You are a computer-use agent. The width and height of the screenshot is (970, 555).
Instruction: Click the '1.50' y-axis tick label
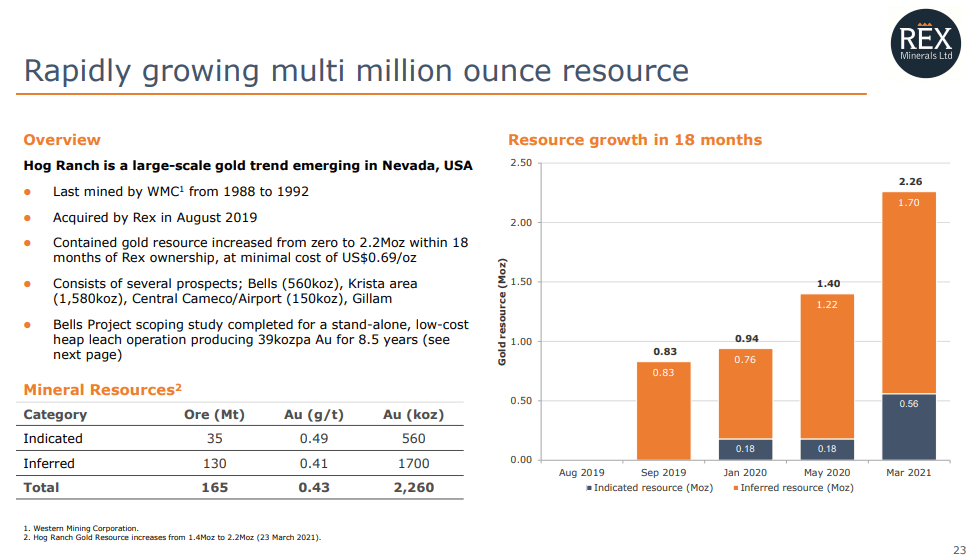pos(521,282)
